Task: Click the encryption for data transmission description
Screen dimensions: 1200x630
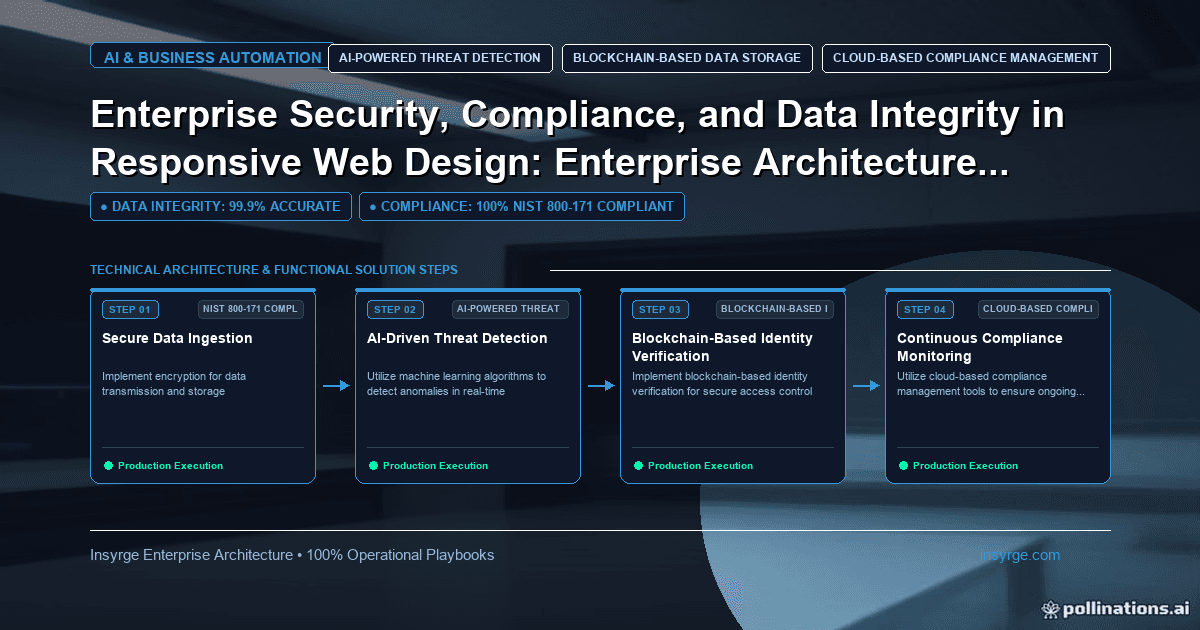Action: (174, 384)
